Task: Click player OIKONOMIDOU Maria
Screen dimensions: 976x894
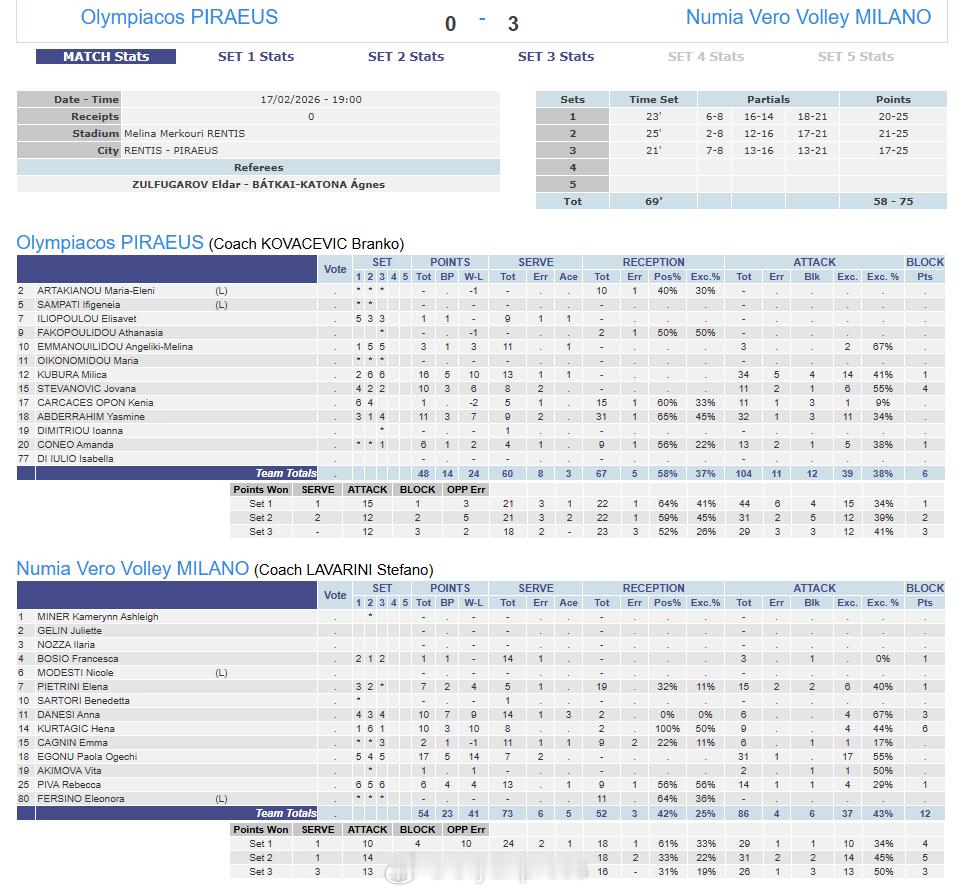Action: (x=88, y=360)
